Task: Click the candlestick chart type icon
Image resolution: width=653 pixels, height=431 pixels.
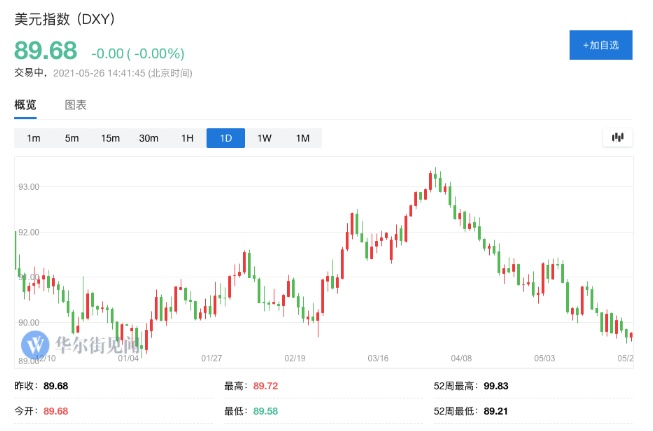Action: 617,138
